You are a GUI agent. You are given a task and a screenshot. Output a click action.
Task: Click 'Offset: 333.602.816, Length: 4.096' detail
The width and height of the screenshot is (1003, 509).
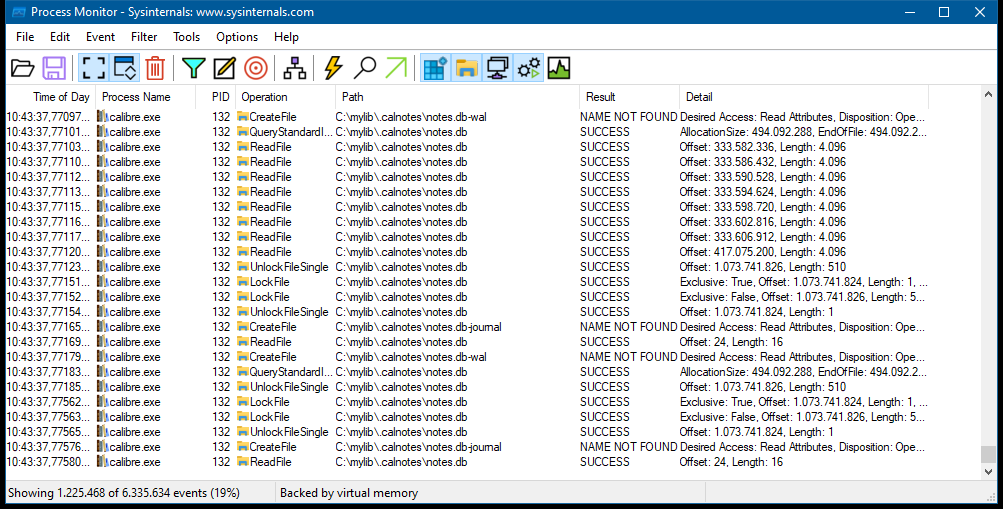[762, 222]
